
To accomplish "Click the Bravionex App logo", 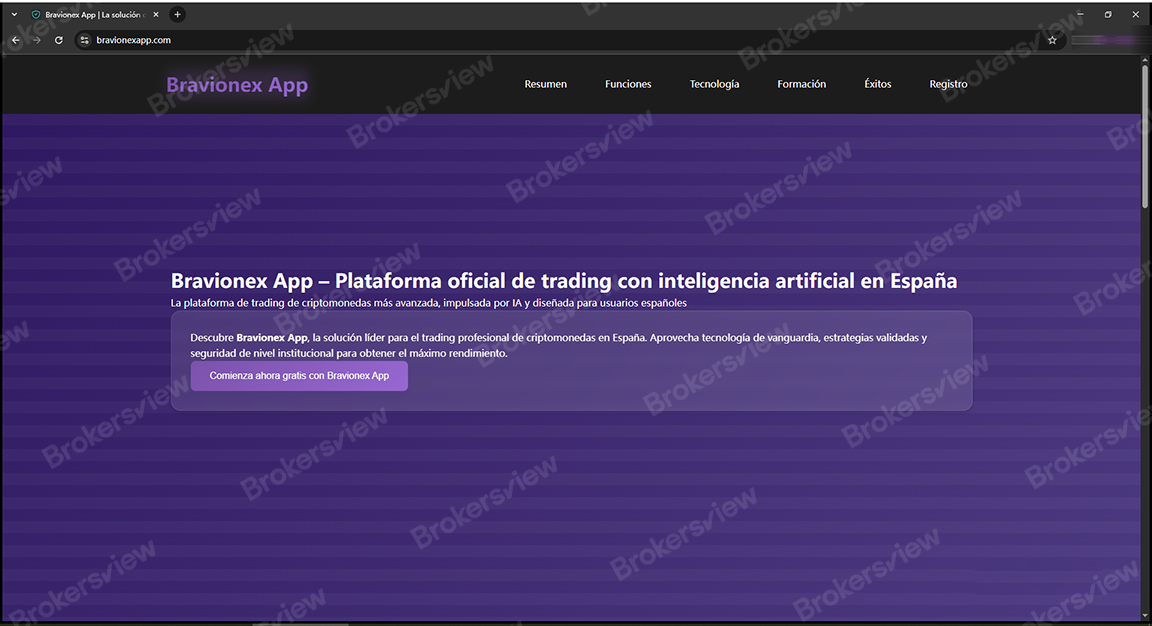I will pyautogui.click(x=237, y=84).
